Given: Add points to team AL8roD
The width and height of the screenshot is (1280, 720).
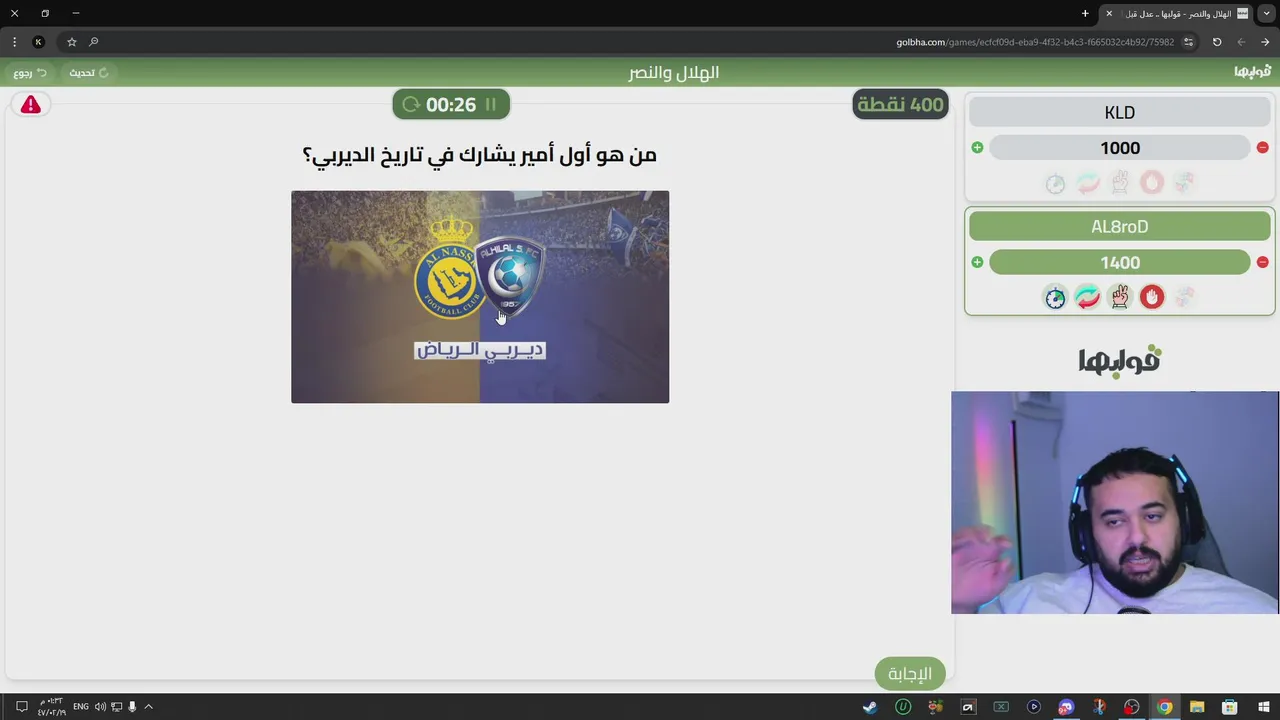Looking at the screenshot, I should 977,262.
